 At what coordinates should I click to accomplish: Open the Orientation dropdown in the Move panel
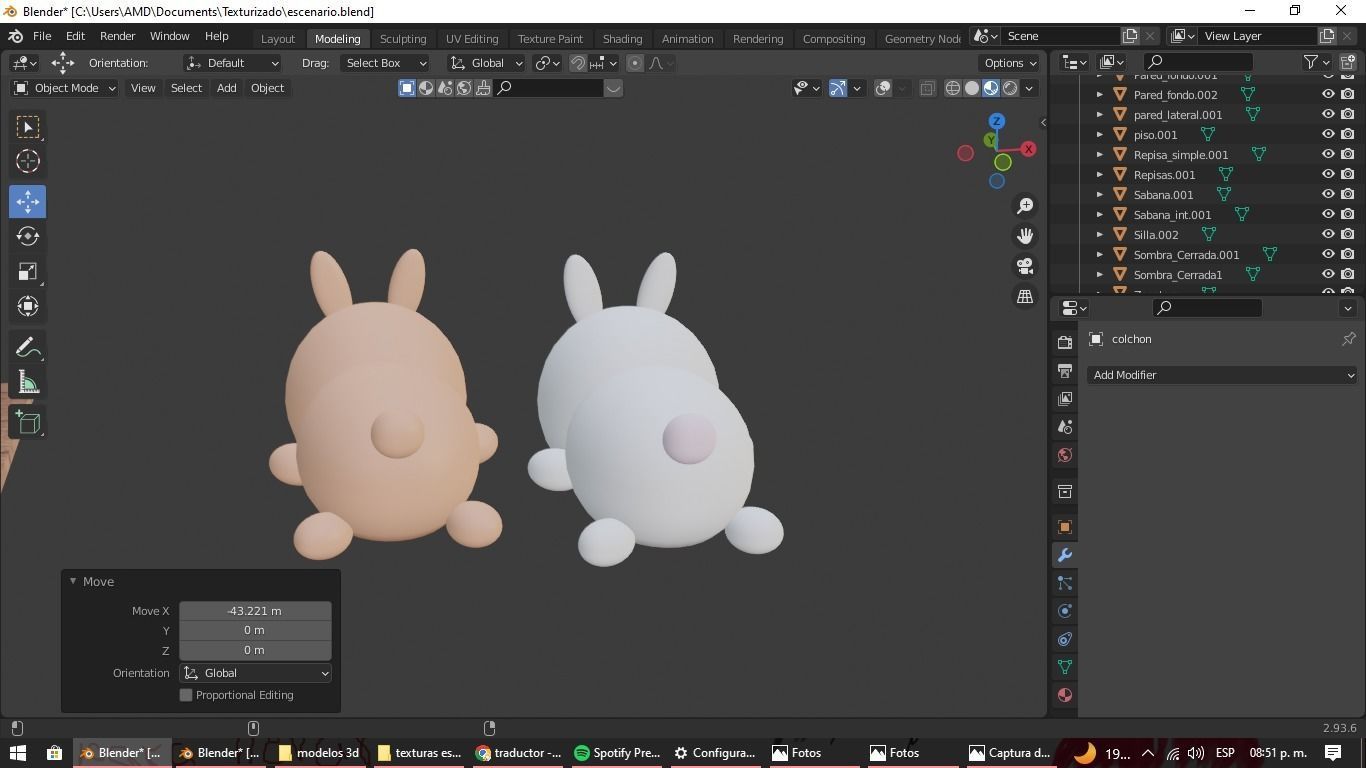pyautogui.click(x=255, y=673)
